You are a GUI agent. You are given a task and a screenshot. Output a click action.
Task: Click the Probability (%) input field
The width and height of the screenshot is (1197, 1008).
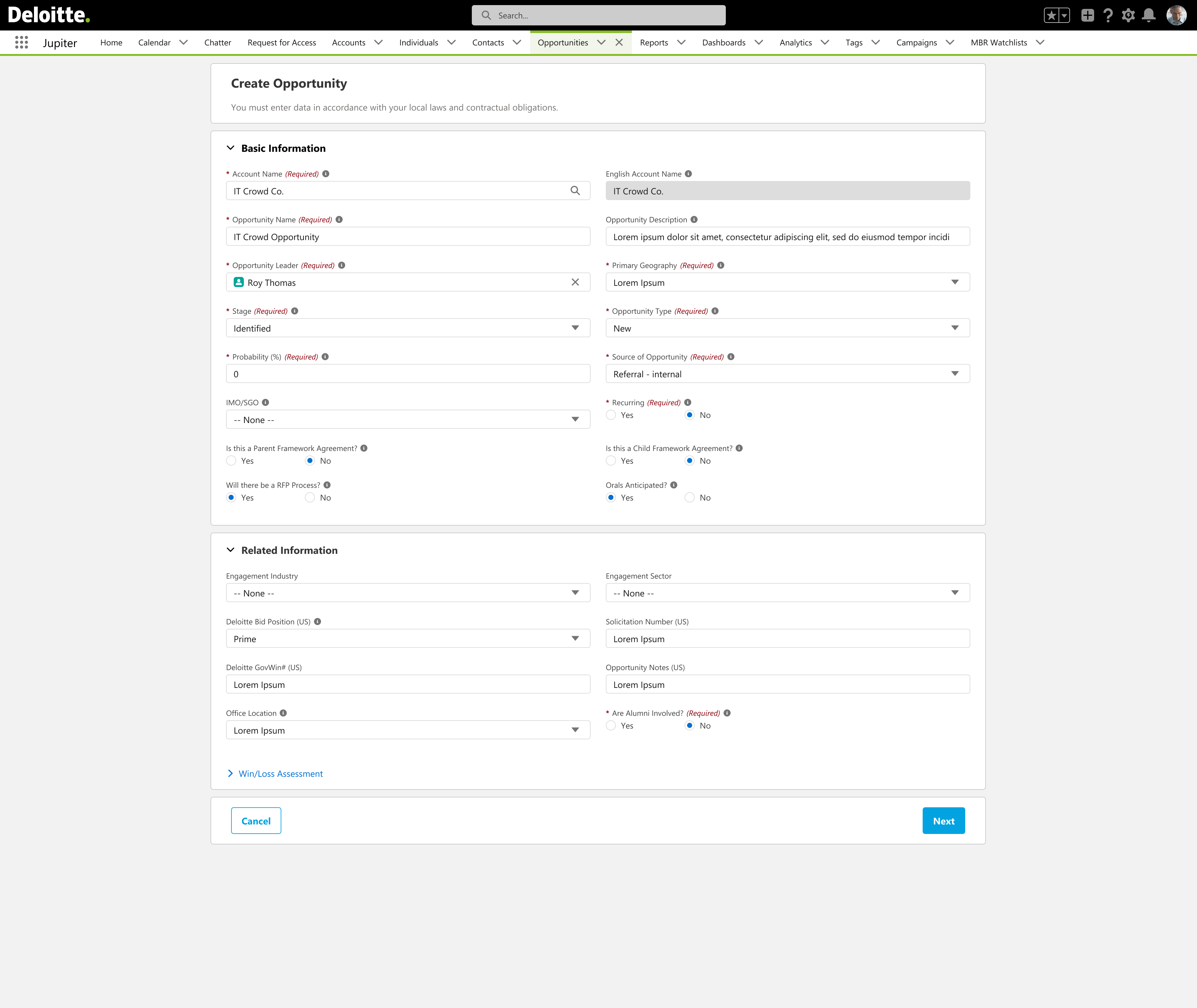point(408,374)
